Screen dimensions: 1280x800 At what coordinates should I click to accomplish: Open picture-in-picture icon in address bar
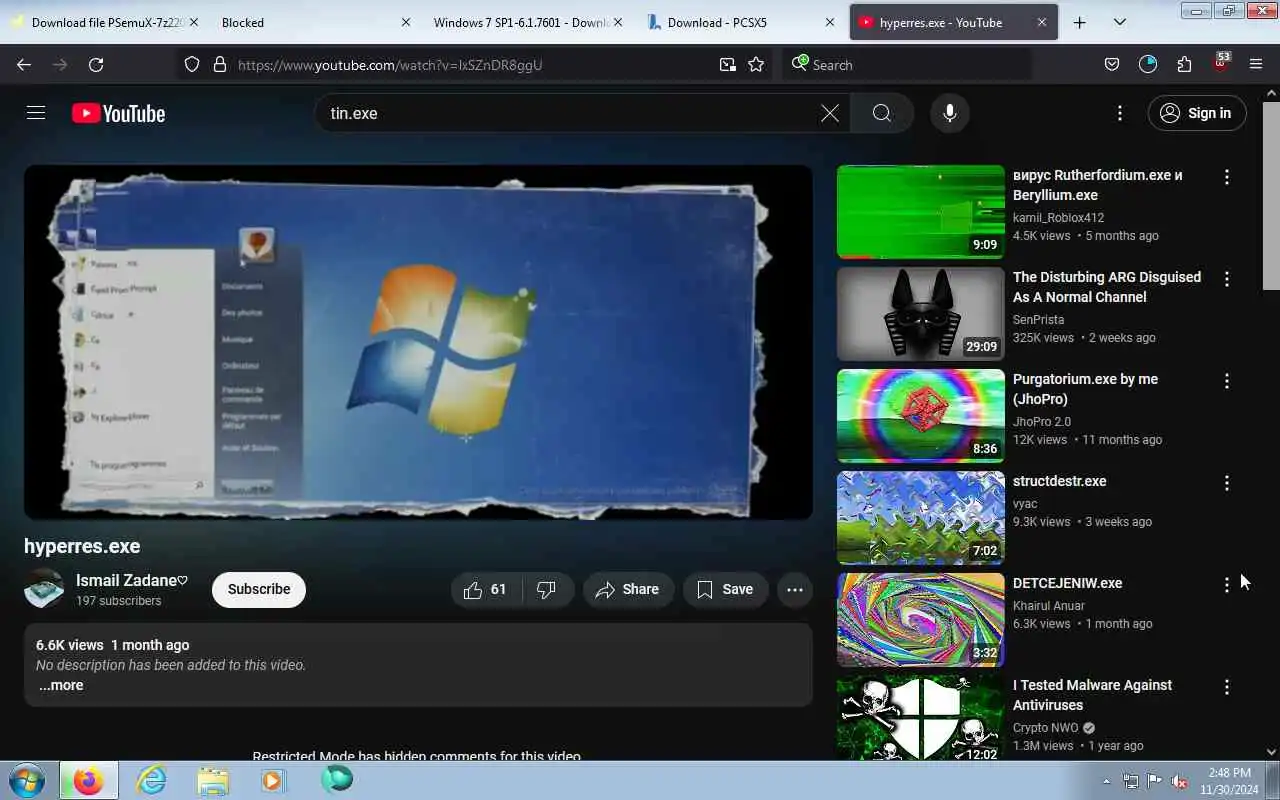click(x=727, y=64)
